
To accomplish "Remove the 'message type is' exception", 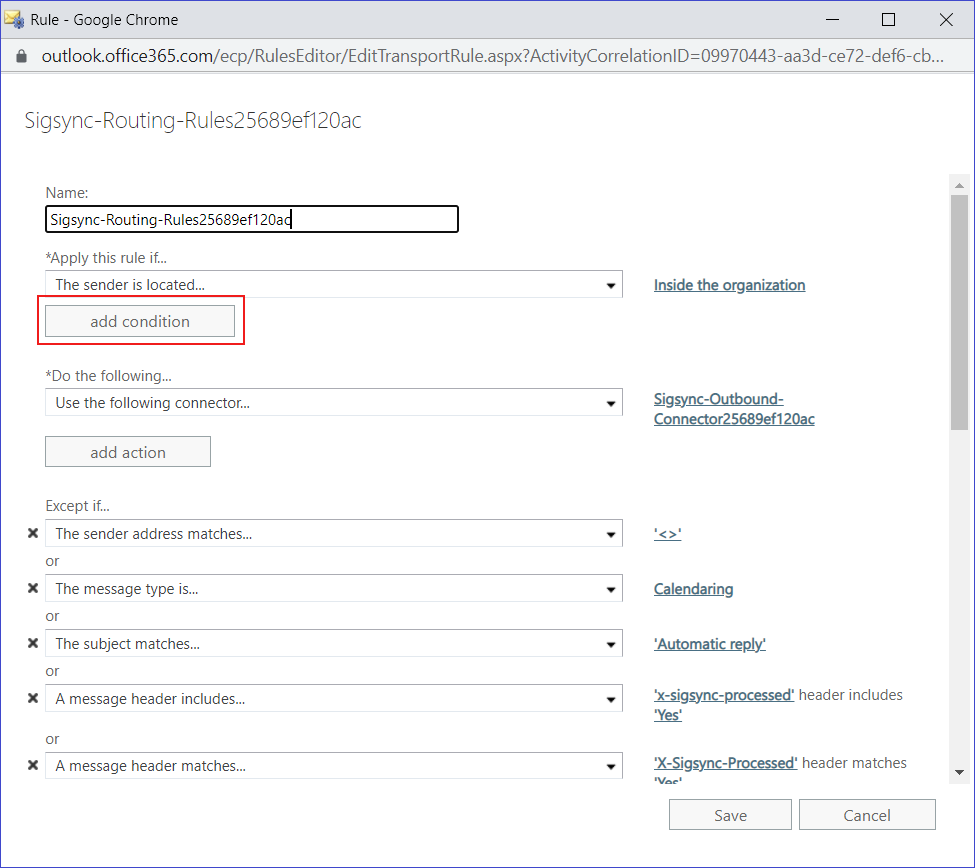I will [x=33, y=590].
